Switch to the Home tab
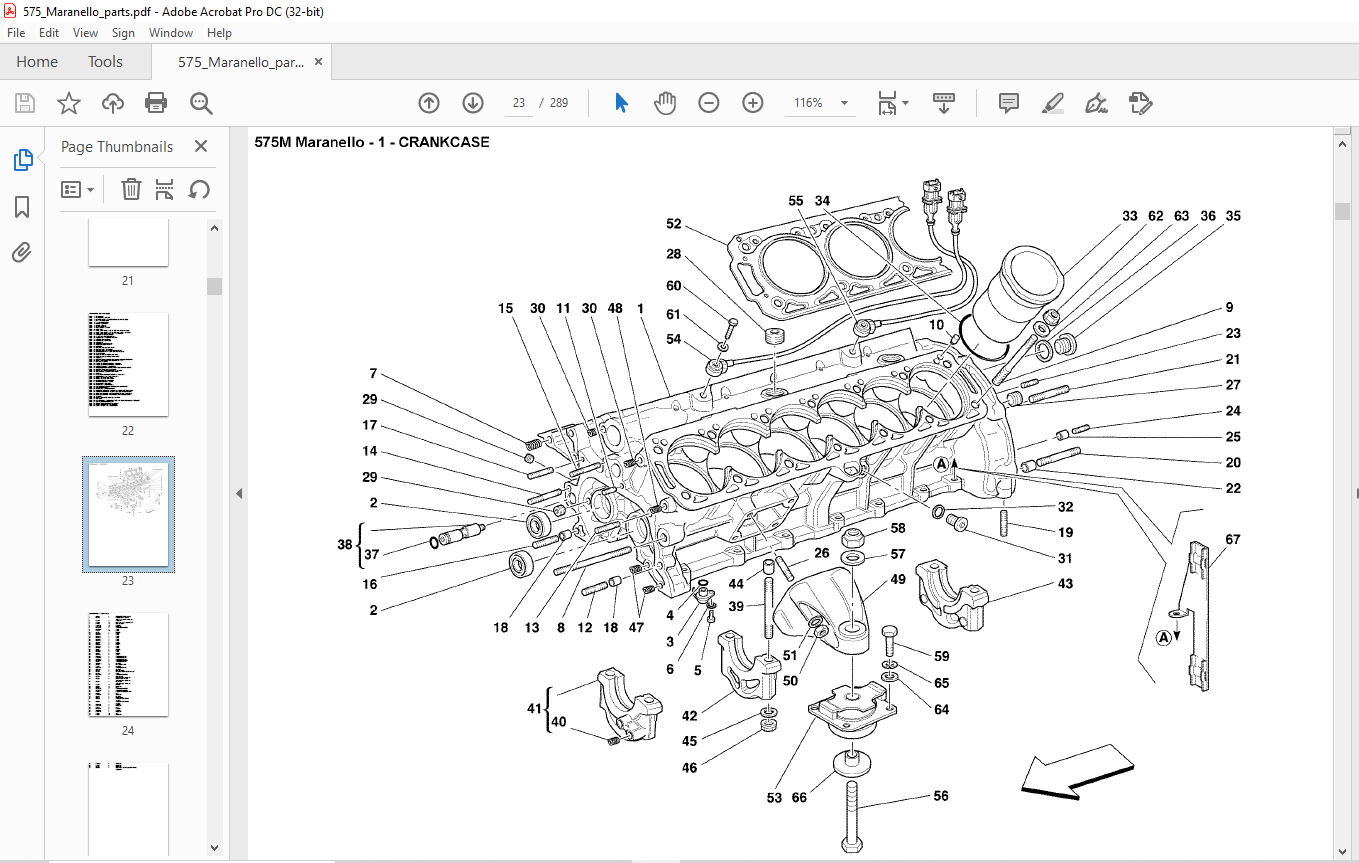The width and height of the screenshot is (1359, 863). (x=37, y=62)
